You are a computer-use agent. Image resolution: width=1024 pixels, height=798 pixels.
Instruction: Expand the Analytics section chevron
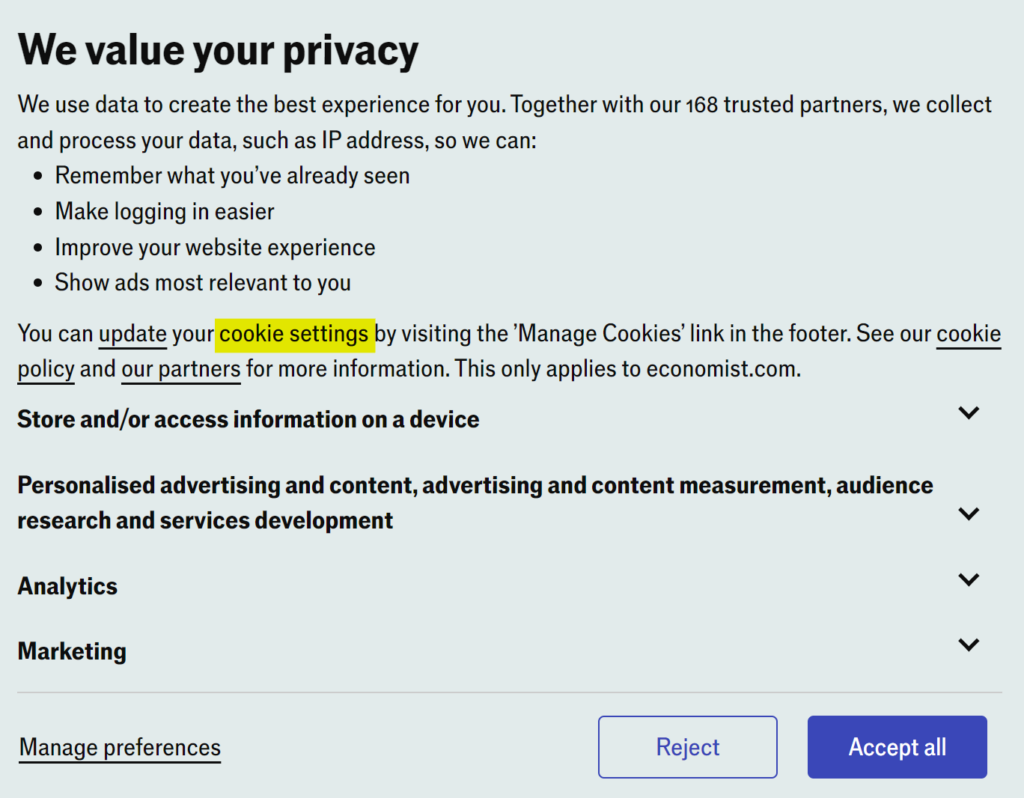click(x=968, y=580)
